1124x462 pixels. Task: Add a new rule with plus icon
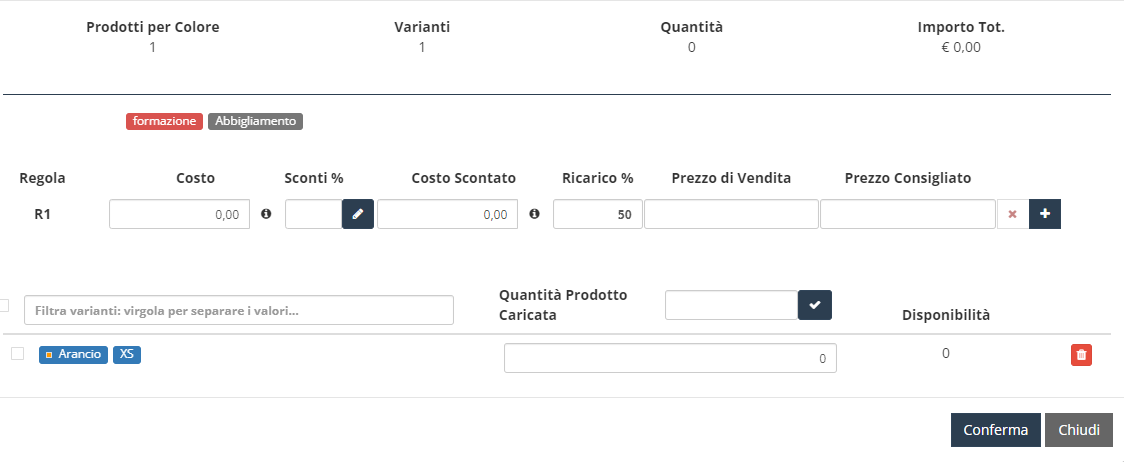pos(1045,214)
